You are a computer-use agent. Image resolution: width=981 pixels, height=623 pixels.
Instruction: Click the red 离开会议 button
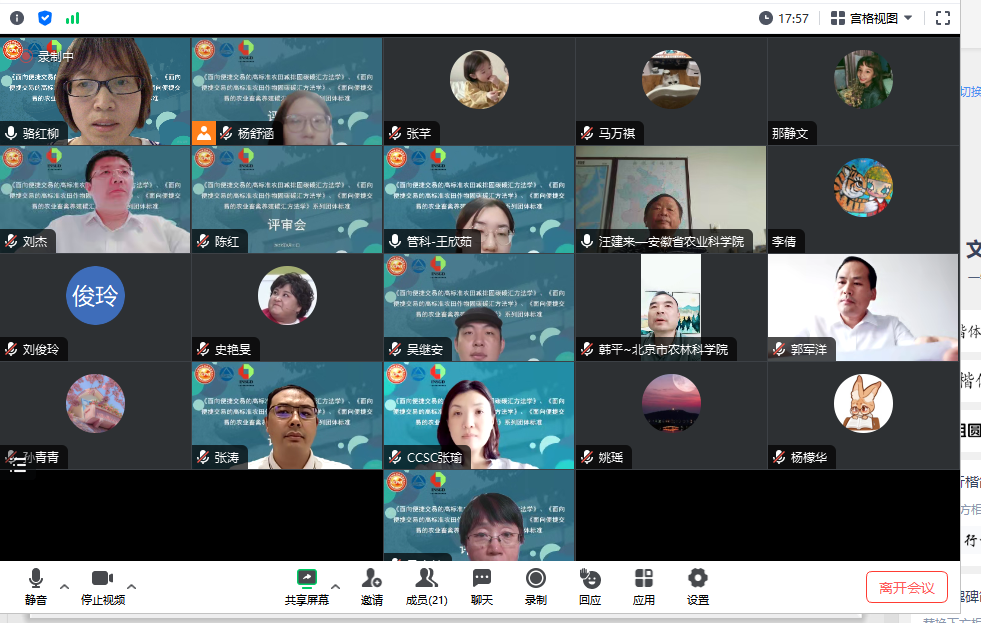(906, 588)
